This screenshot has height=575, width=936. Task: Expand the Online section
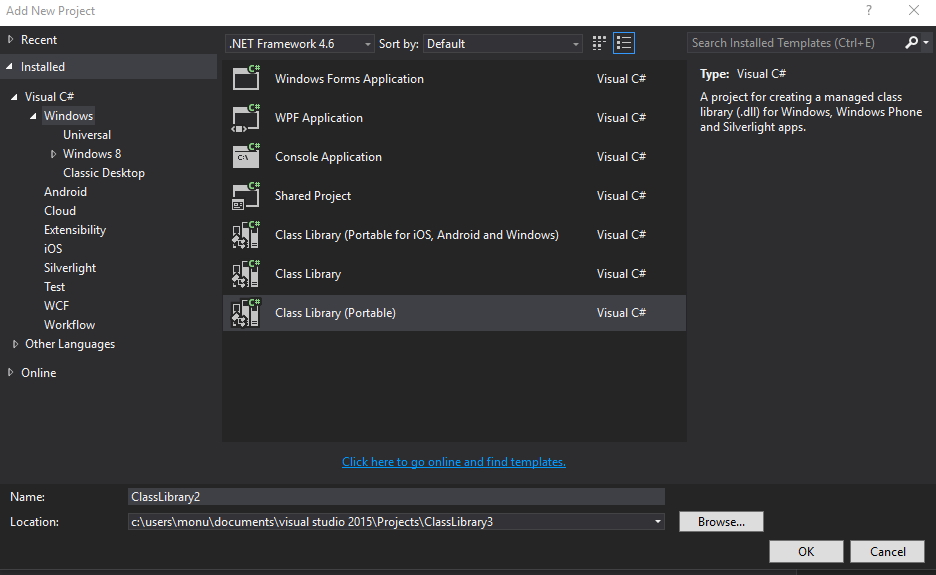pos(10,372)
